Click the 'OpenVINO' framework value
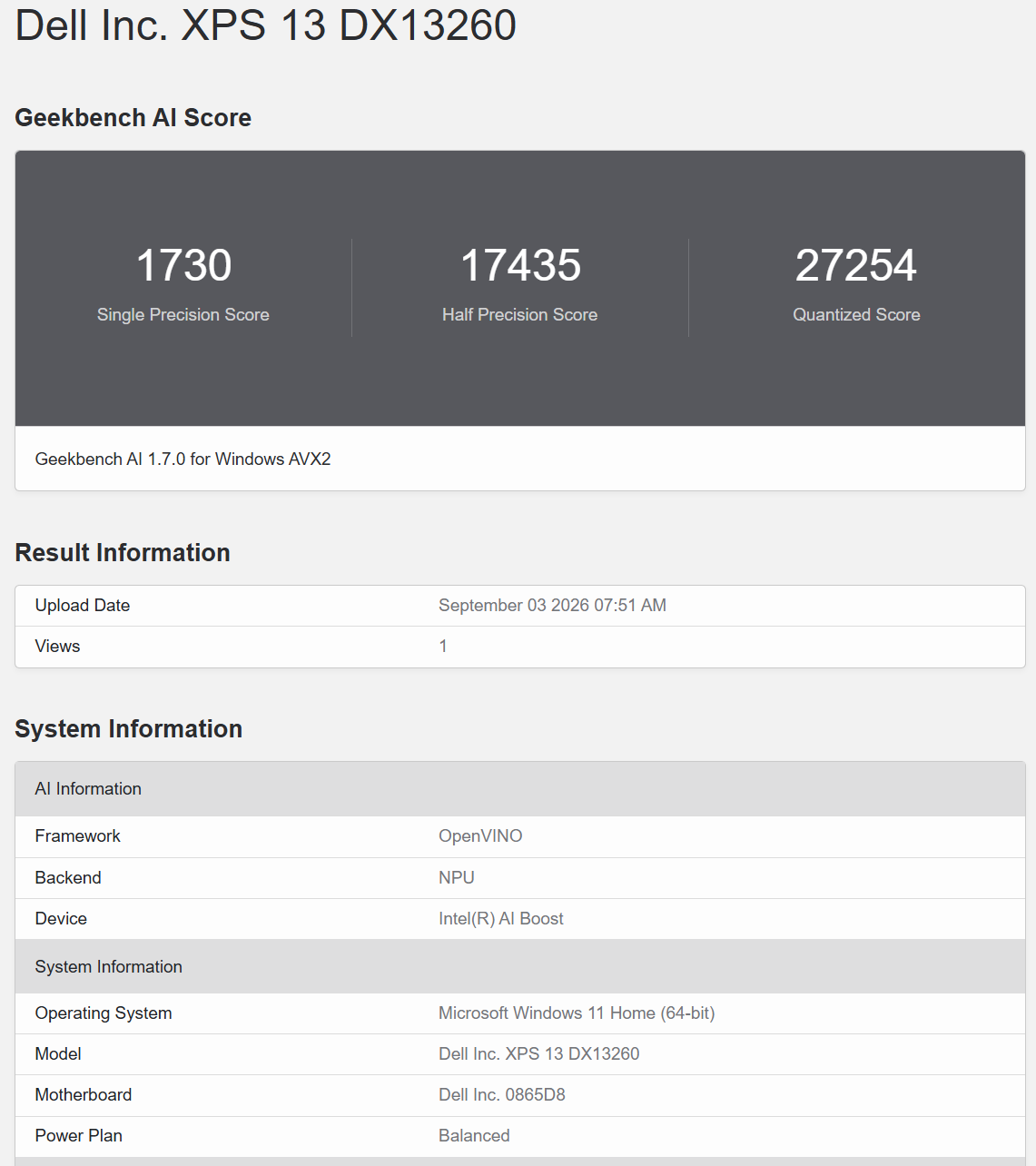The height and width of the screenshot is (1166, 1036). pos(480,836)
